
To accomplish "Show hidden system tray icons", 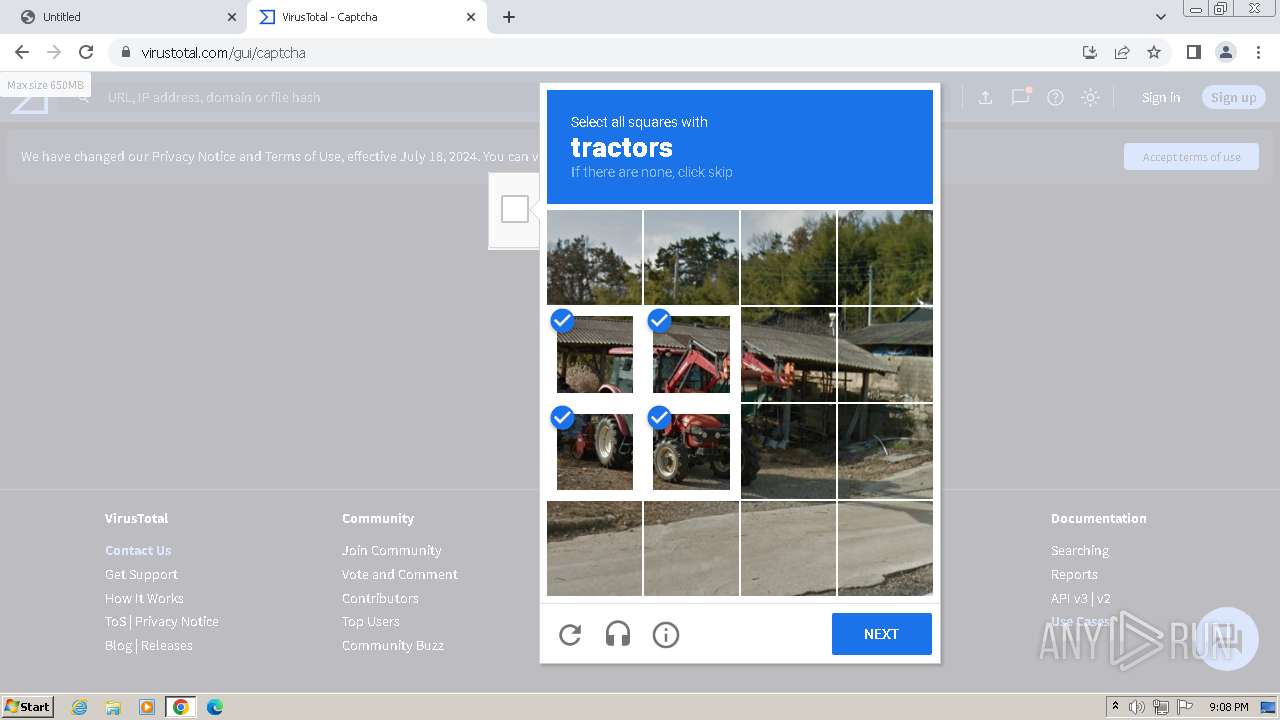I will (x=1115, y=707).
